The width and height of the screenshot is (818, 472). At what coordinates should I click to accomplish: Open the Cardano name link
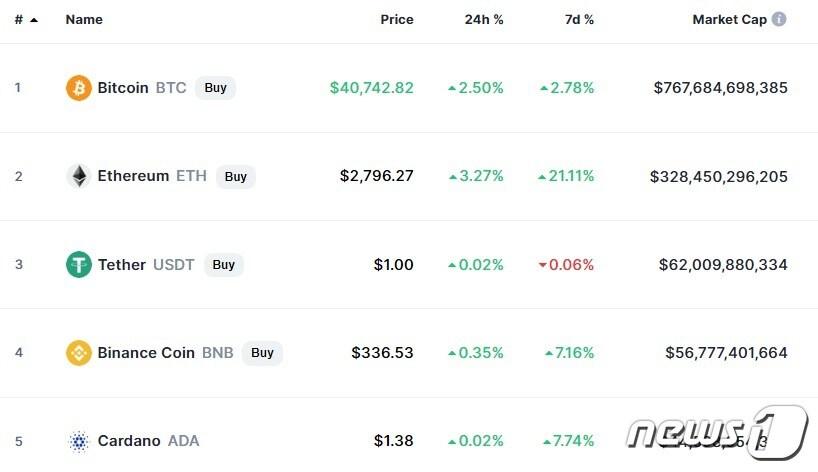[129, 441]
